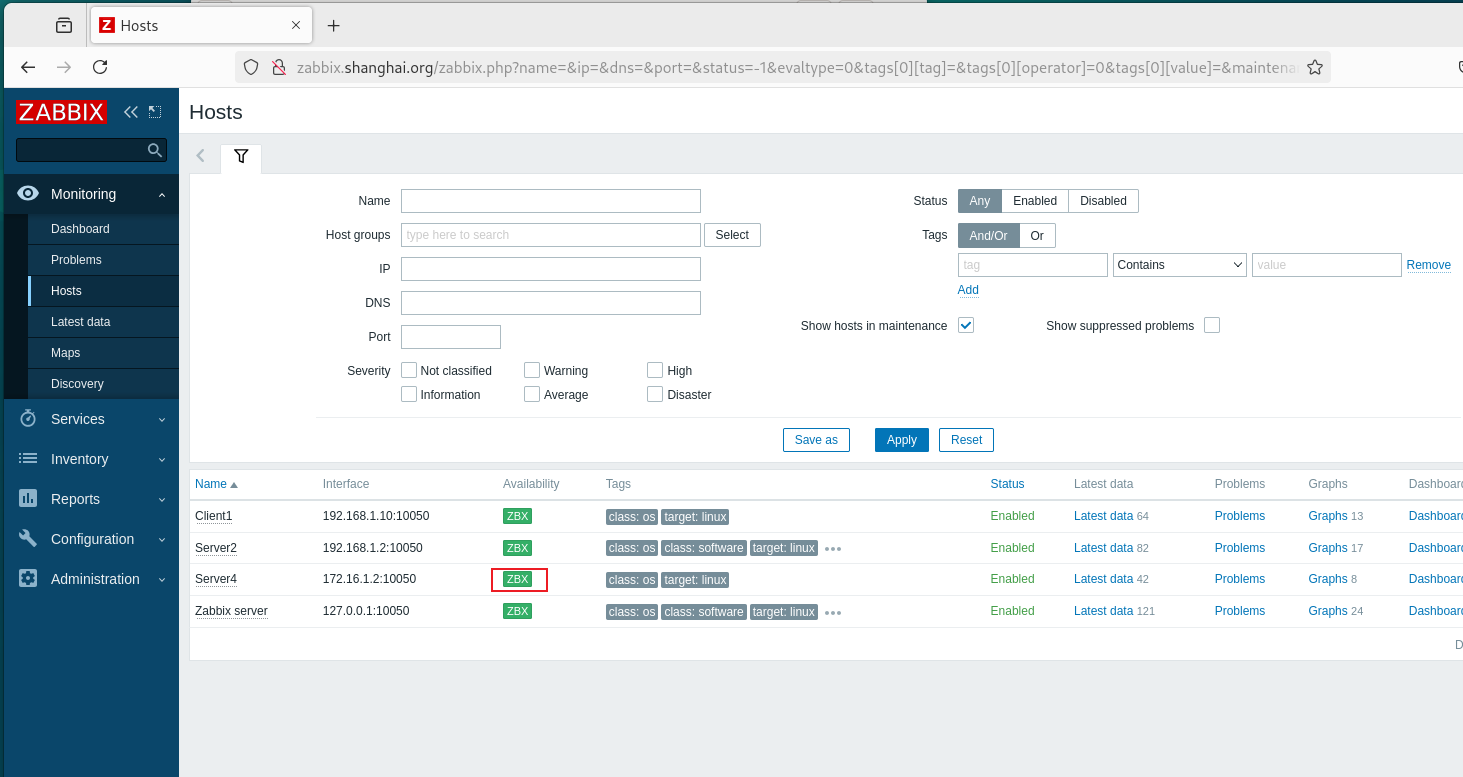Click the green ZBX badge for Server4
1463x777 pixels.
click(x=518, y=579)
